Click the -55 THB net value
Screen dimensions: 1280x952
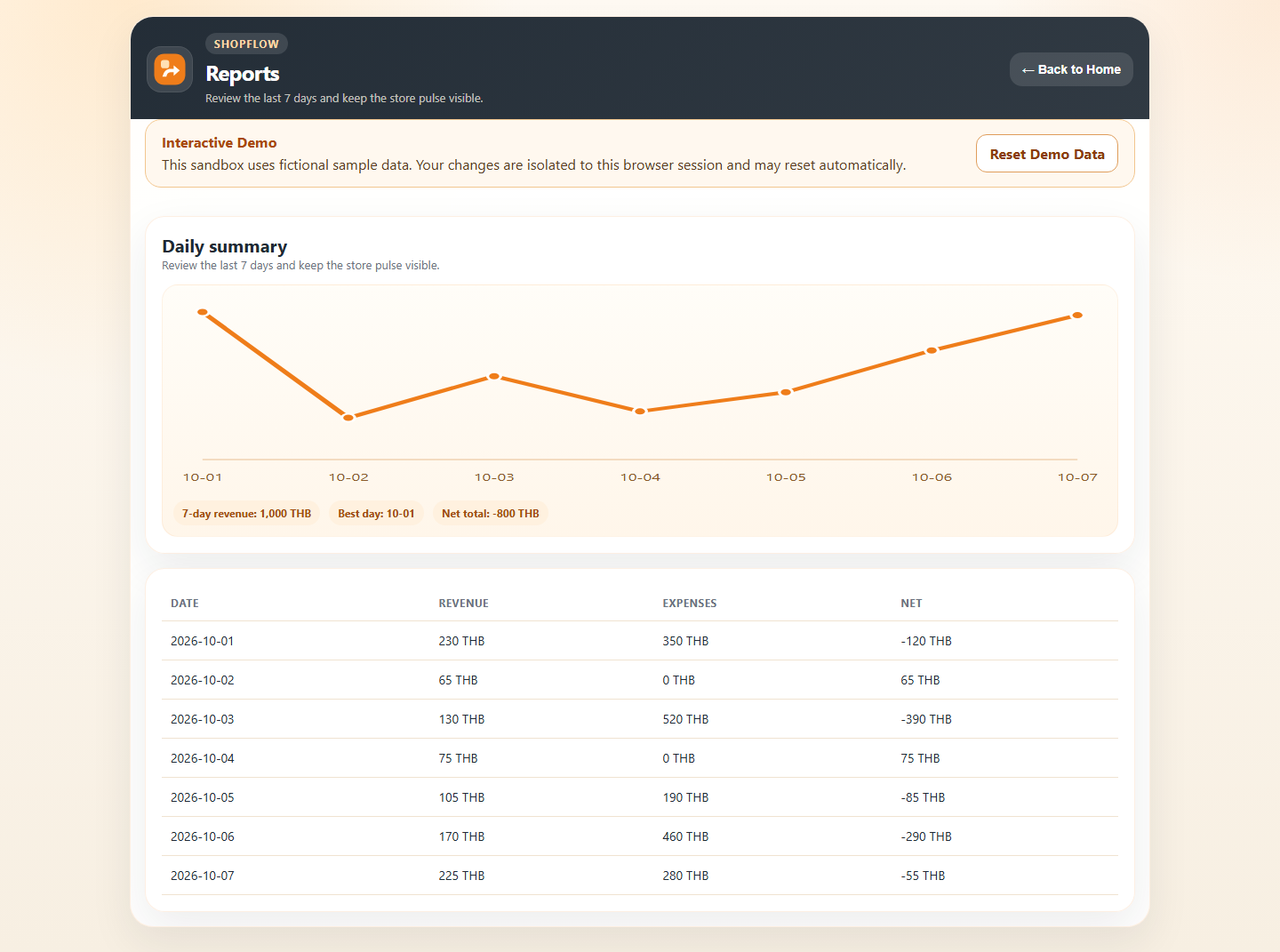point(923,876)
